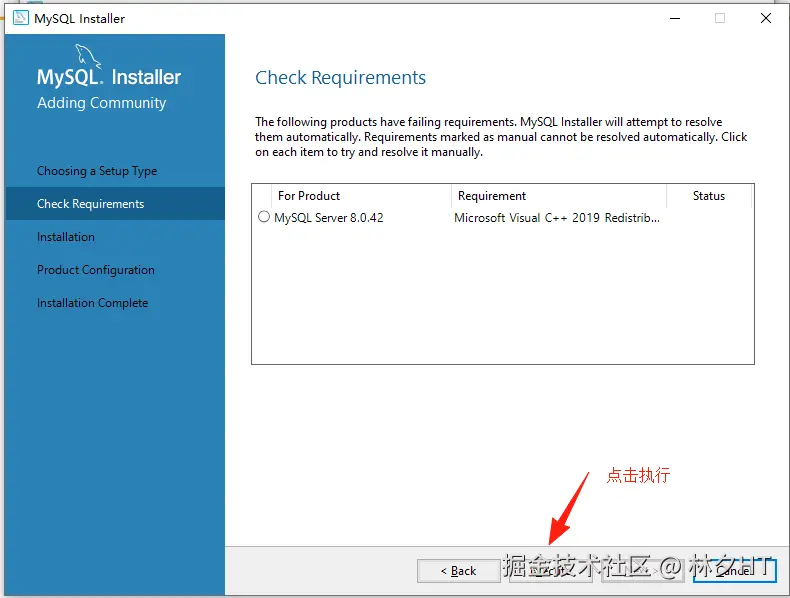Open Product Configuration step in sidebar

click(96, 270)
